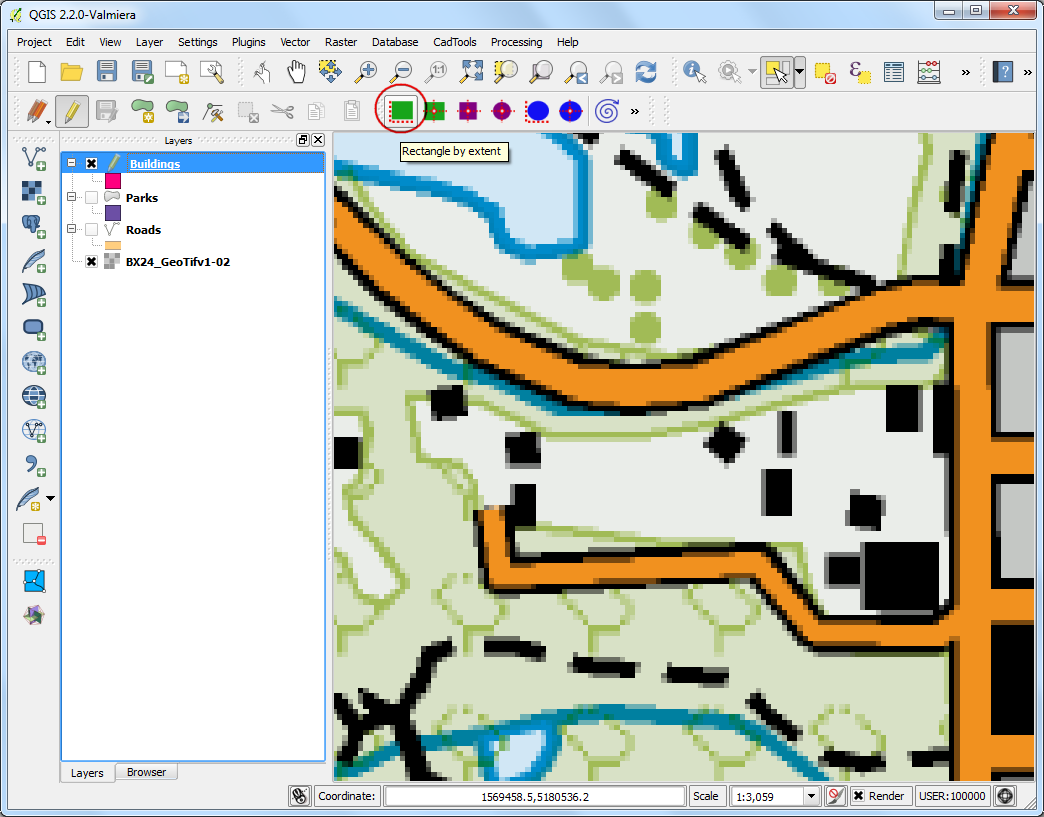The width and height of the screenshot is (1044, 817).
Task: Select the Zoom Out tool
Action: (x=400, y=71)
